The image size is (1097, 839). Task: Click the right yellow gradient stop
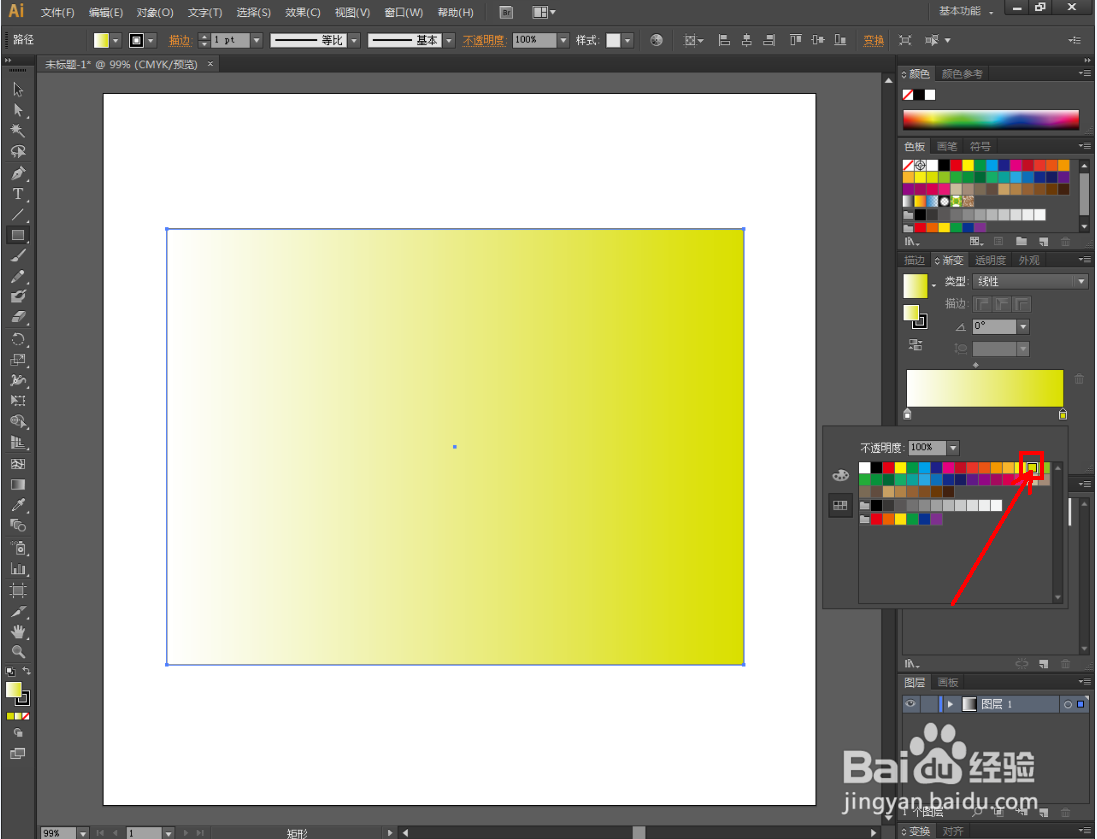click(x=1063, y=414)
